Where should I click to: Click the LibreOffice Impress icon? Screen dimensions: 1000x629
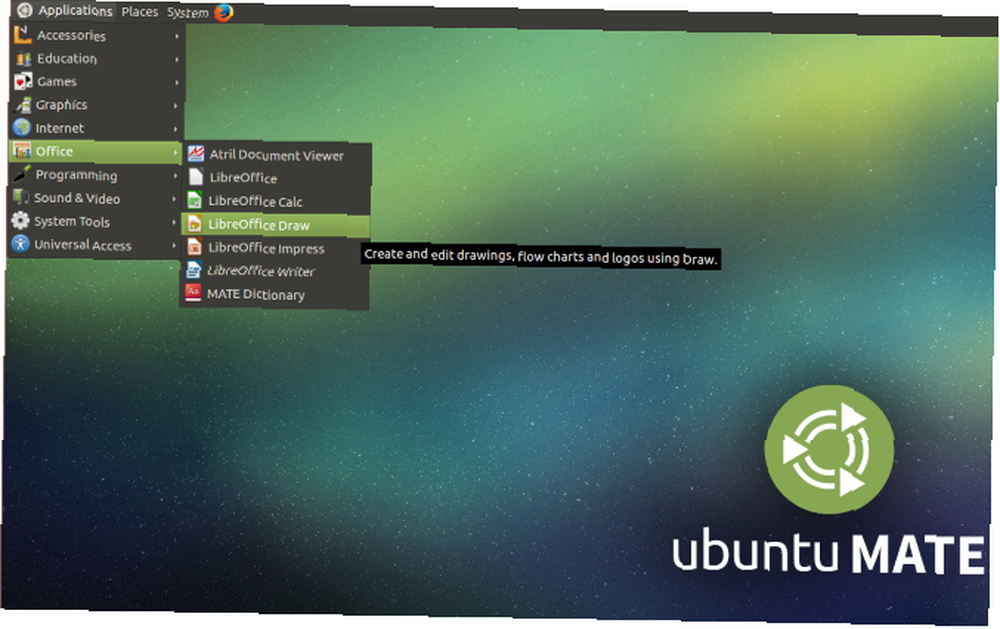[x=194, y=246]
